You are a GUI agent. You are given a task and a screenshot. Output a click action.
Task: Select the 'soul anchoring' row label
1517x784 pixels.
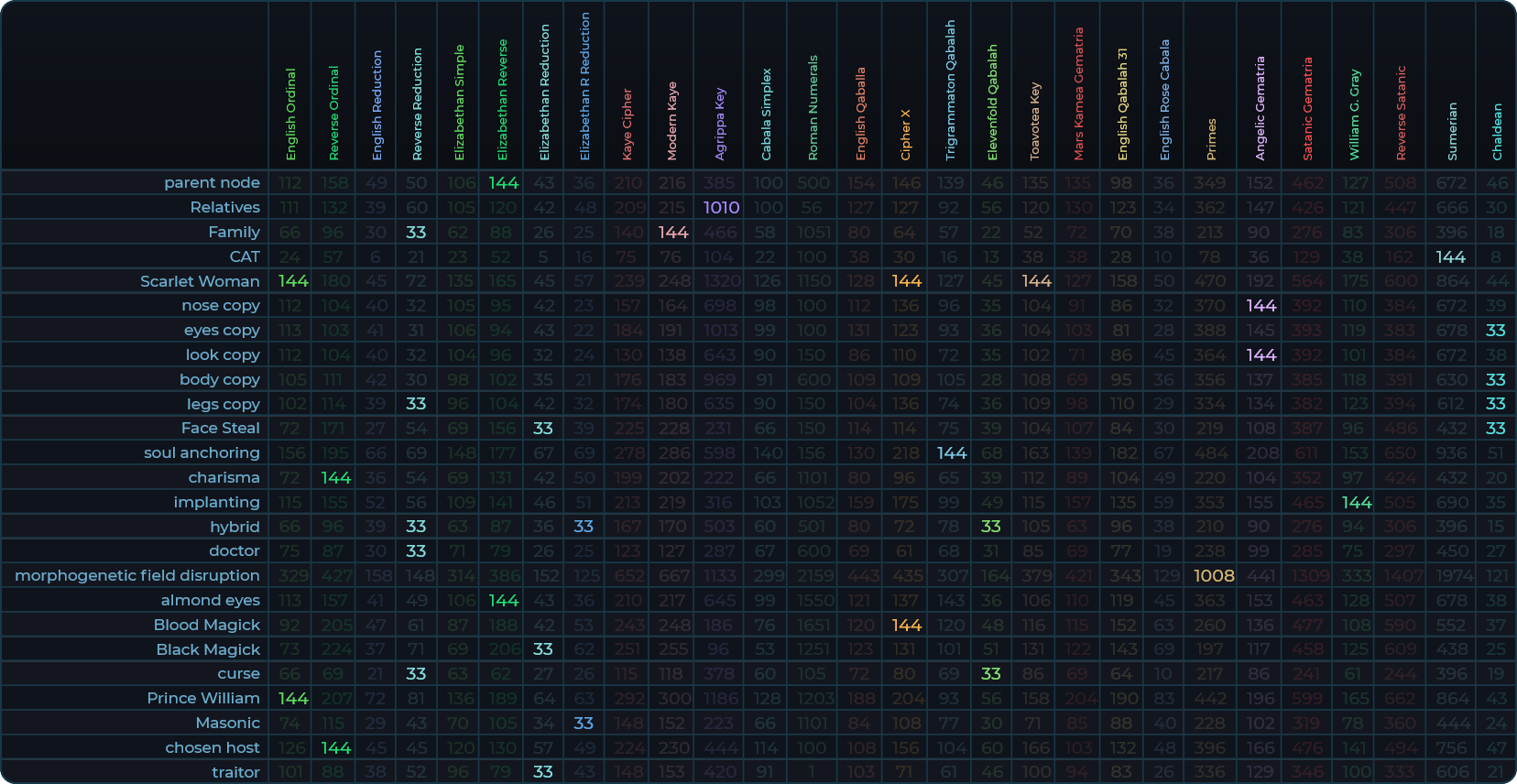pyautogui.click(x=202, y=452)
